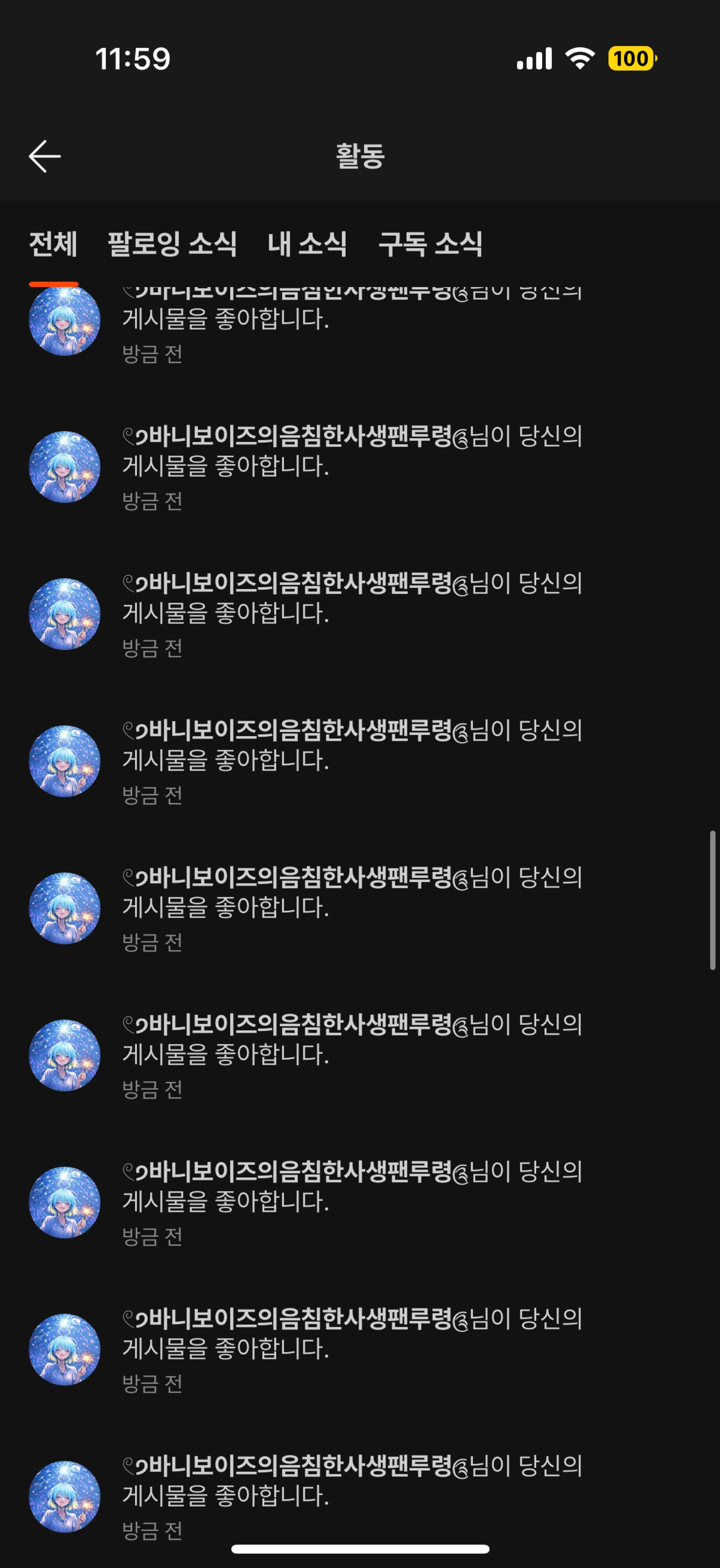This screenshot has height=1568, width=720.
Task: Open fourth notification's avatar image
Action: [x=64, y=761]
